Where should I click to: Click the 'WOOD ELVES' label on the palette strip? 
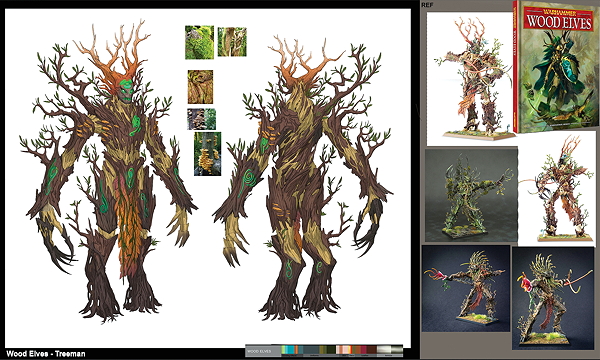tap(259, 351)
